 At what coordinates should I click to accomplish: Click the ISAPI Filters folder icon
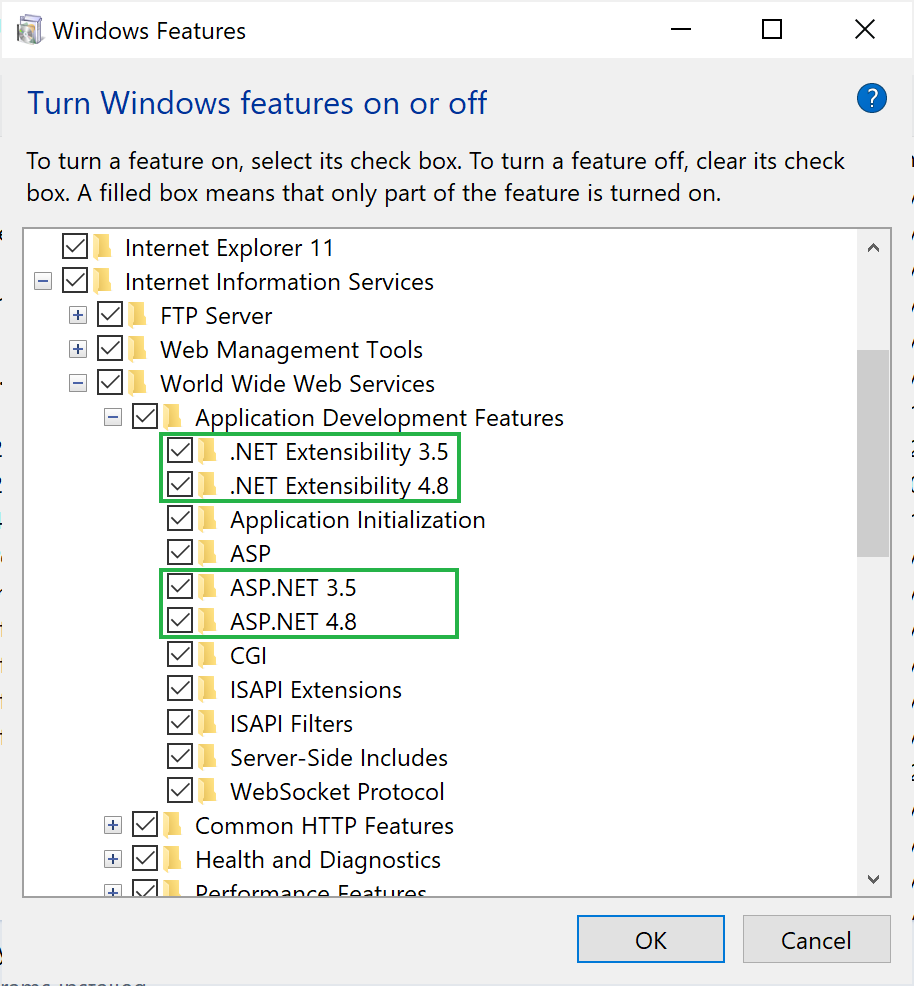click(209, 722)
